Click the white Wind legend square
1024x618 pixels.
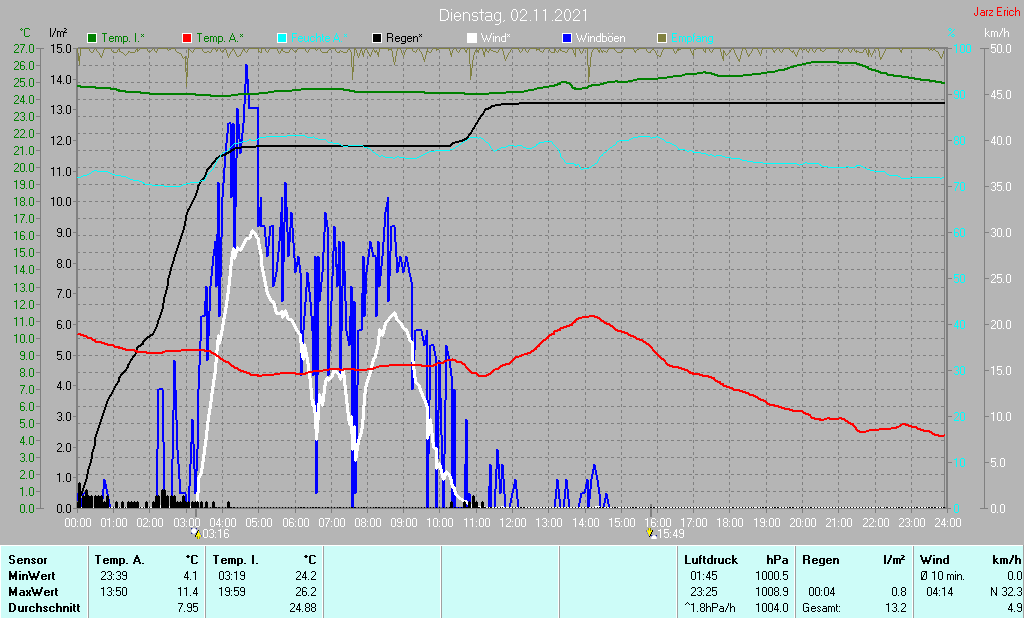coord(472,38)
